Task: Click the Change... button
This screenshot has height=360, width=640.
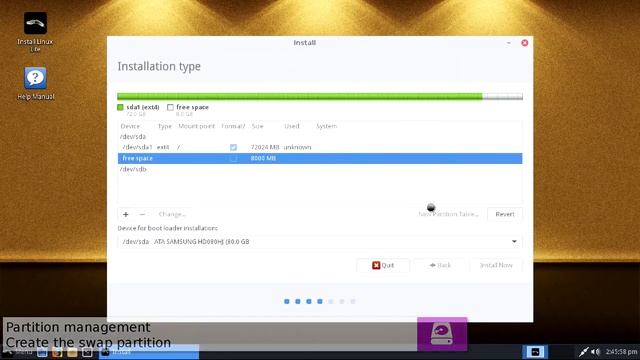Action: pyautogui.click(x=172, y=214)
